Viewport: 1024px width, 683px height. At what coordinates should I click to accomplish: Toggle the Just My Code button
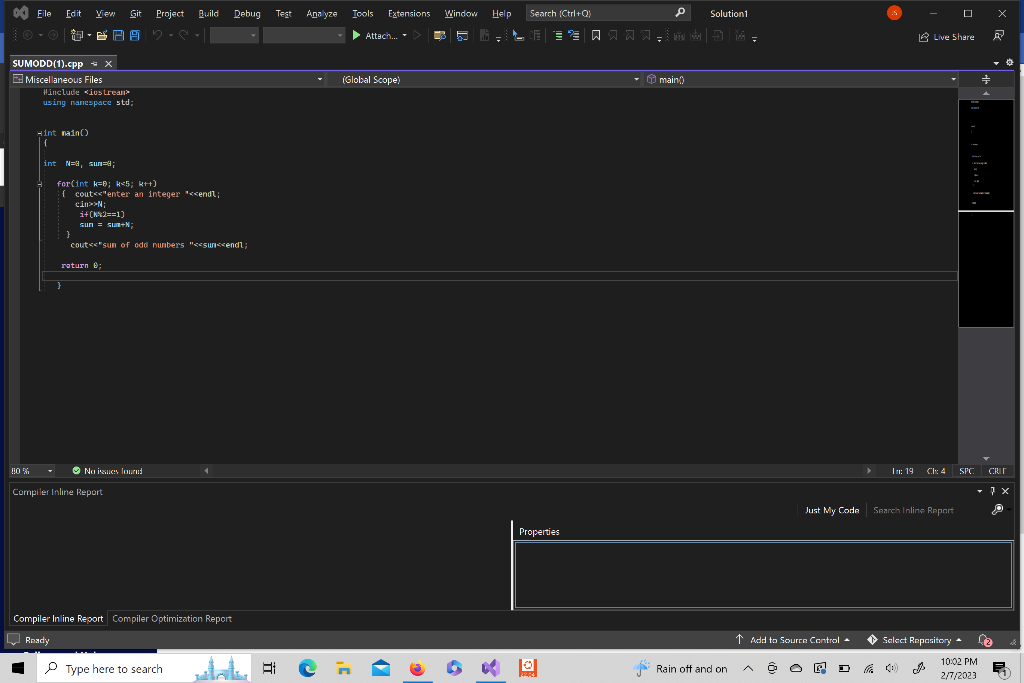click(x=832, y=510)
